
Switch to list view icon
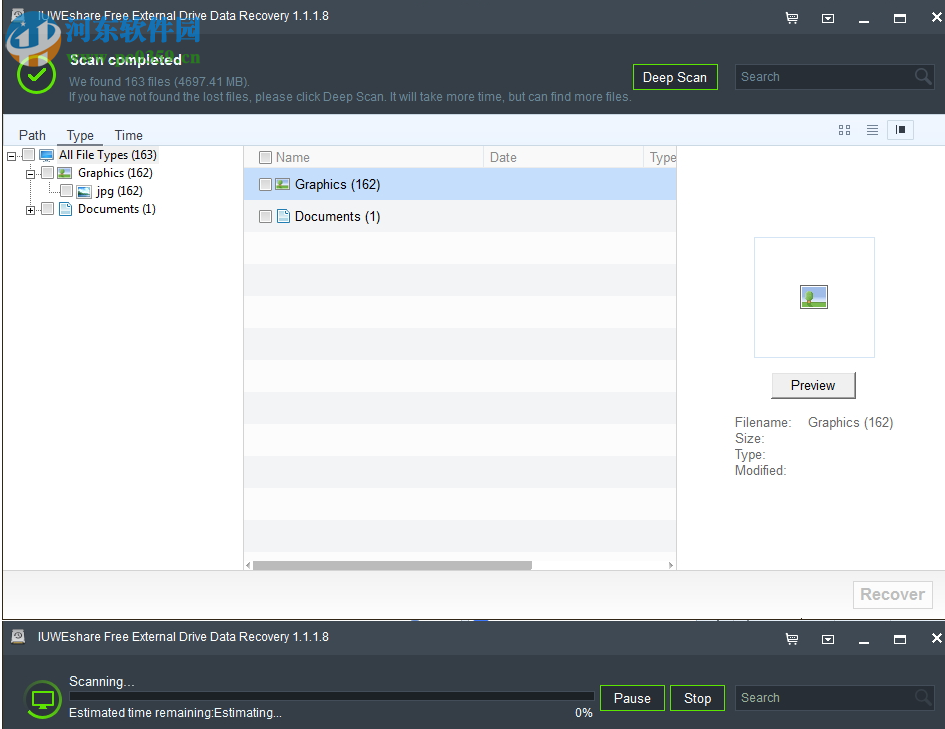[872, 130]
